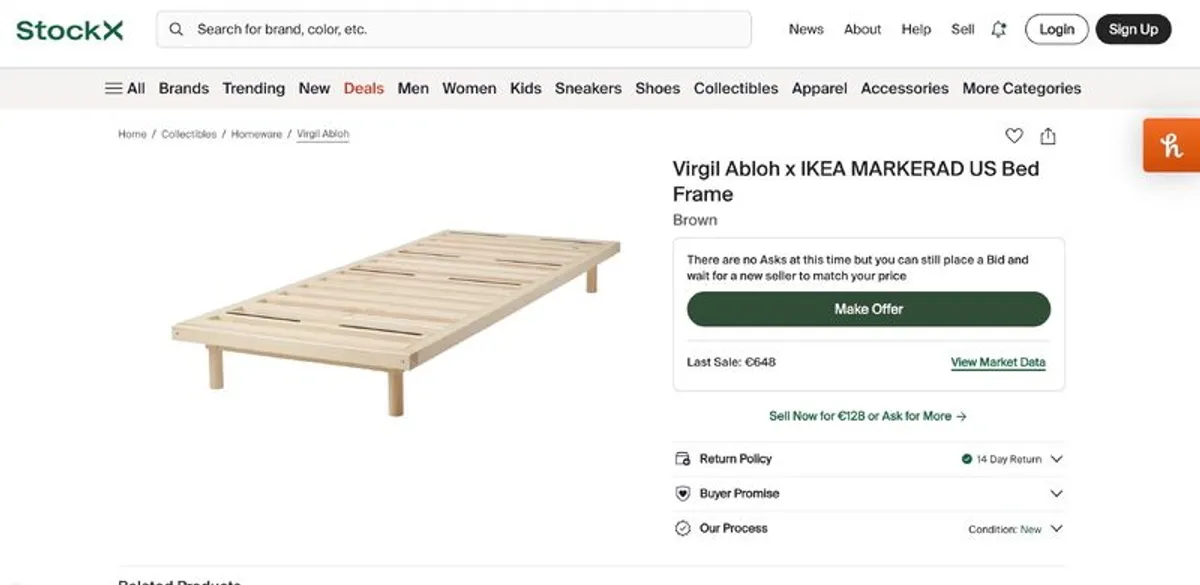1200x585 pixels.
Task: Switch to the Sneakers category
Action: click(x=588, y=88)
